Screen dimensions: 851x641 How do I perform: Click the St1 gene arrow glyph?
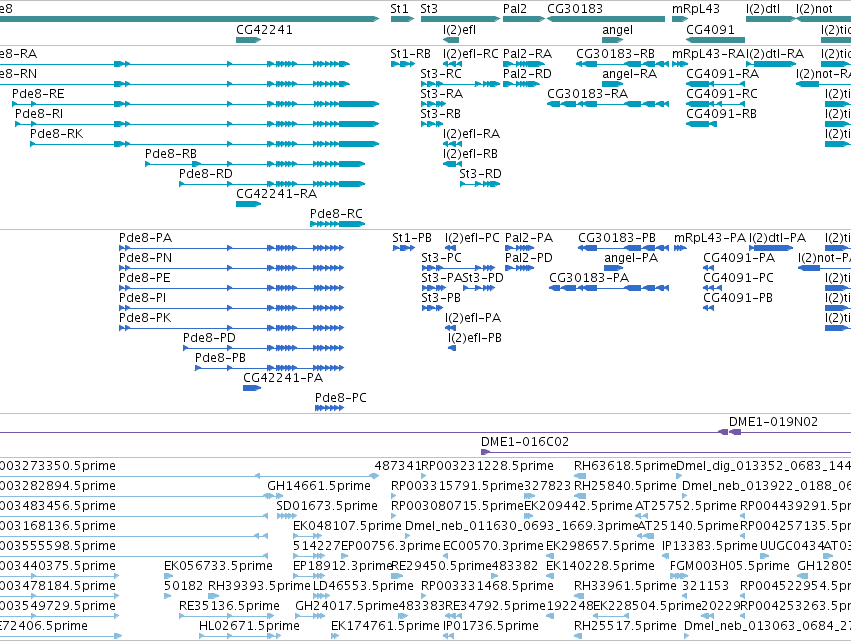pyautogui.click(x=402, y=20)
